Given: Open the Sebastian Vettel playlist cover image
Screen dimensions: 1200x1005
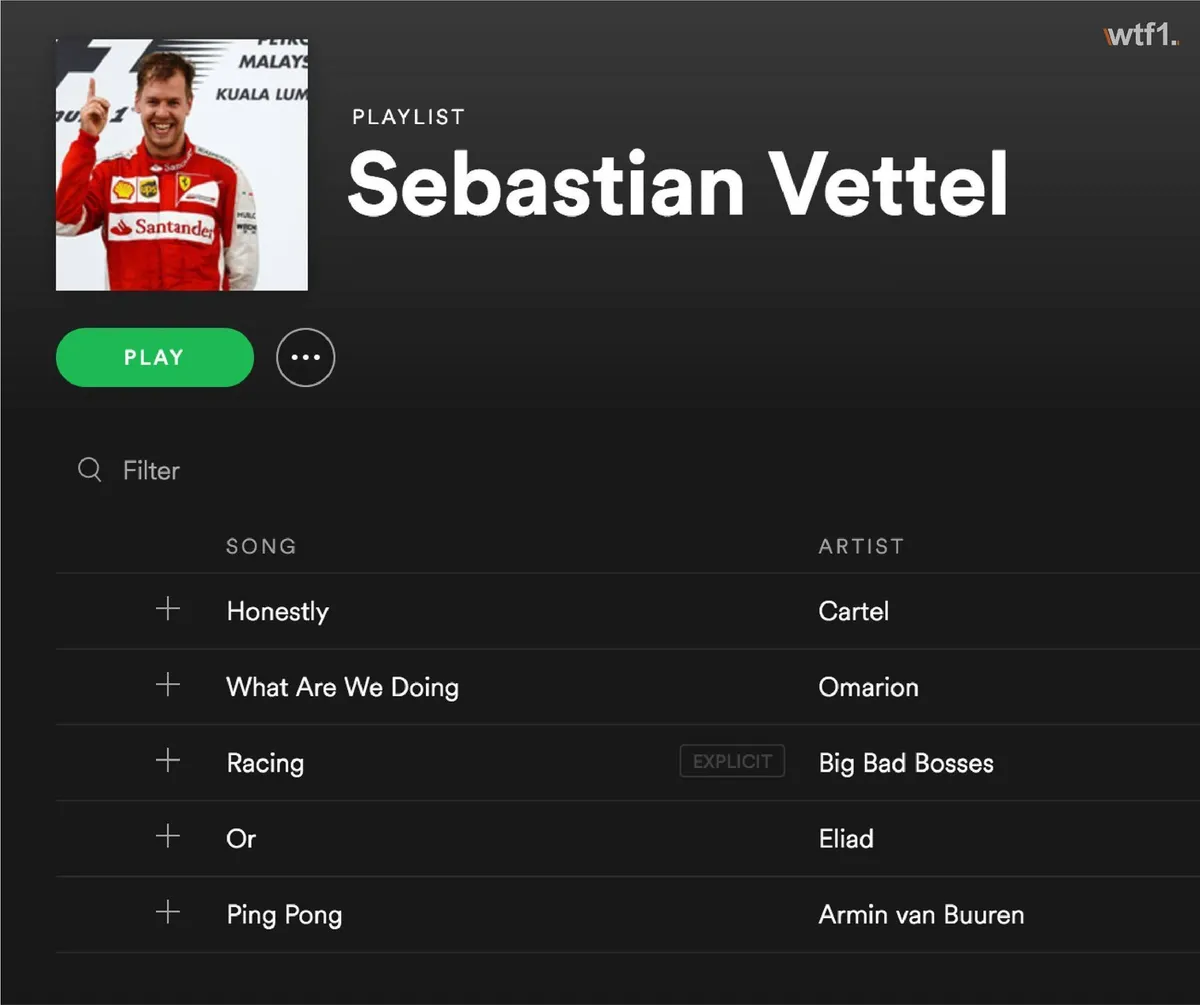Looking at the screenshot, I should coord(181,165).
